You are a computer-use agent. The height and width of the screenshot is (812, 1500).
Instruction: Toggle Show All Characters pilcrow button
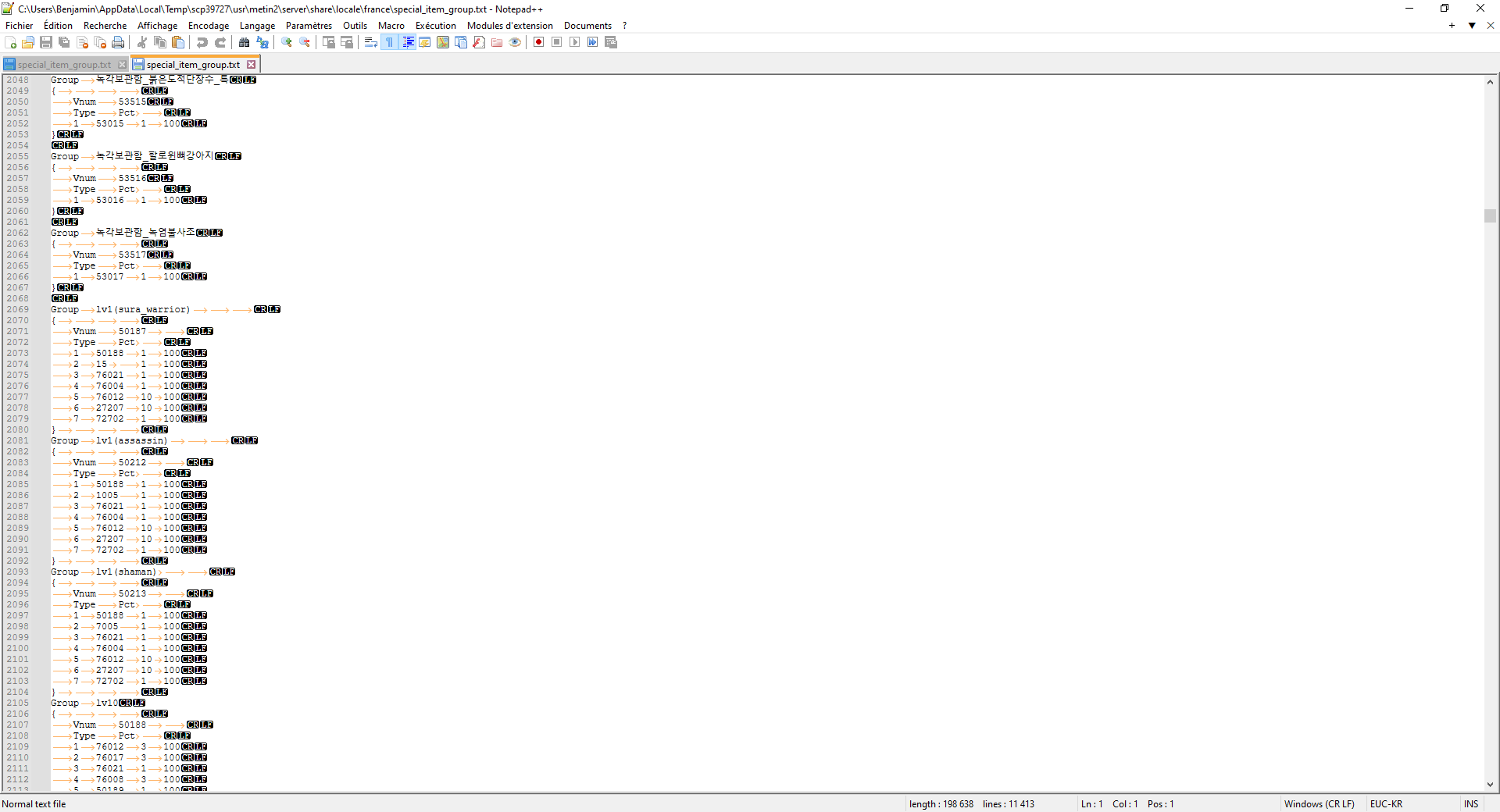pos(389,42)
